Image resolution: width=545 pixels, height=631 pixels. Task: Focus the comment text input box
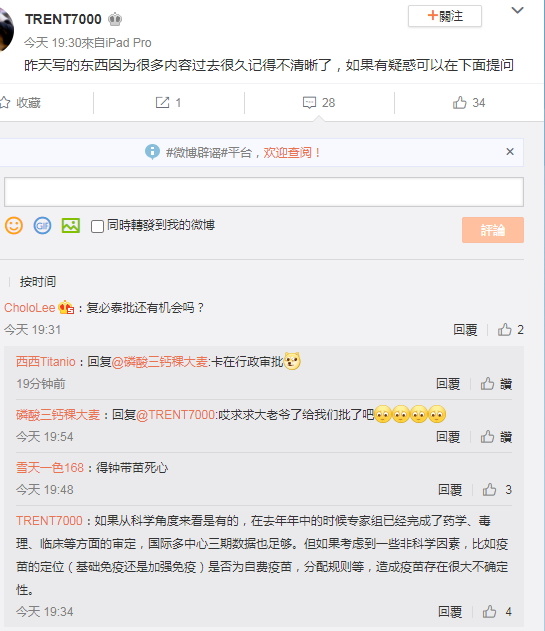coord(264,192)
